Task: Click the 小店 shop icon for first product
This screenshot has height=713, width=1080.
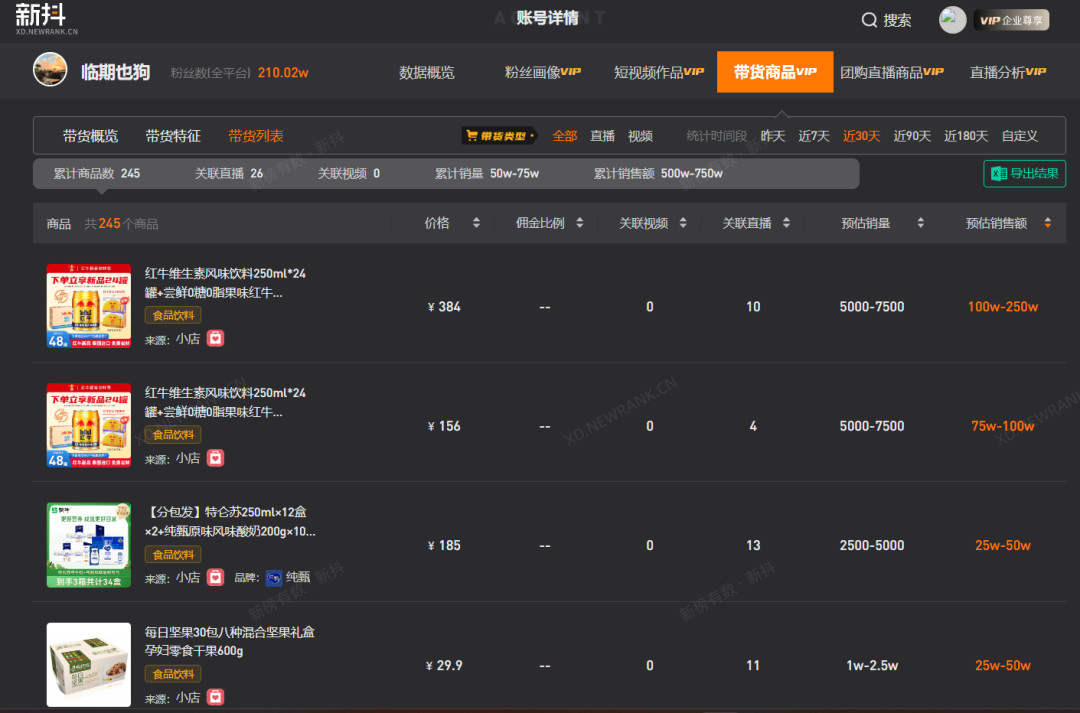Action: pos(215,339)
